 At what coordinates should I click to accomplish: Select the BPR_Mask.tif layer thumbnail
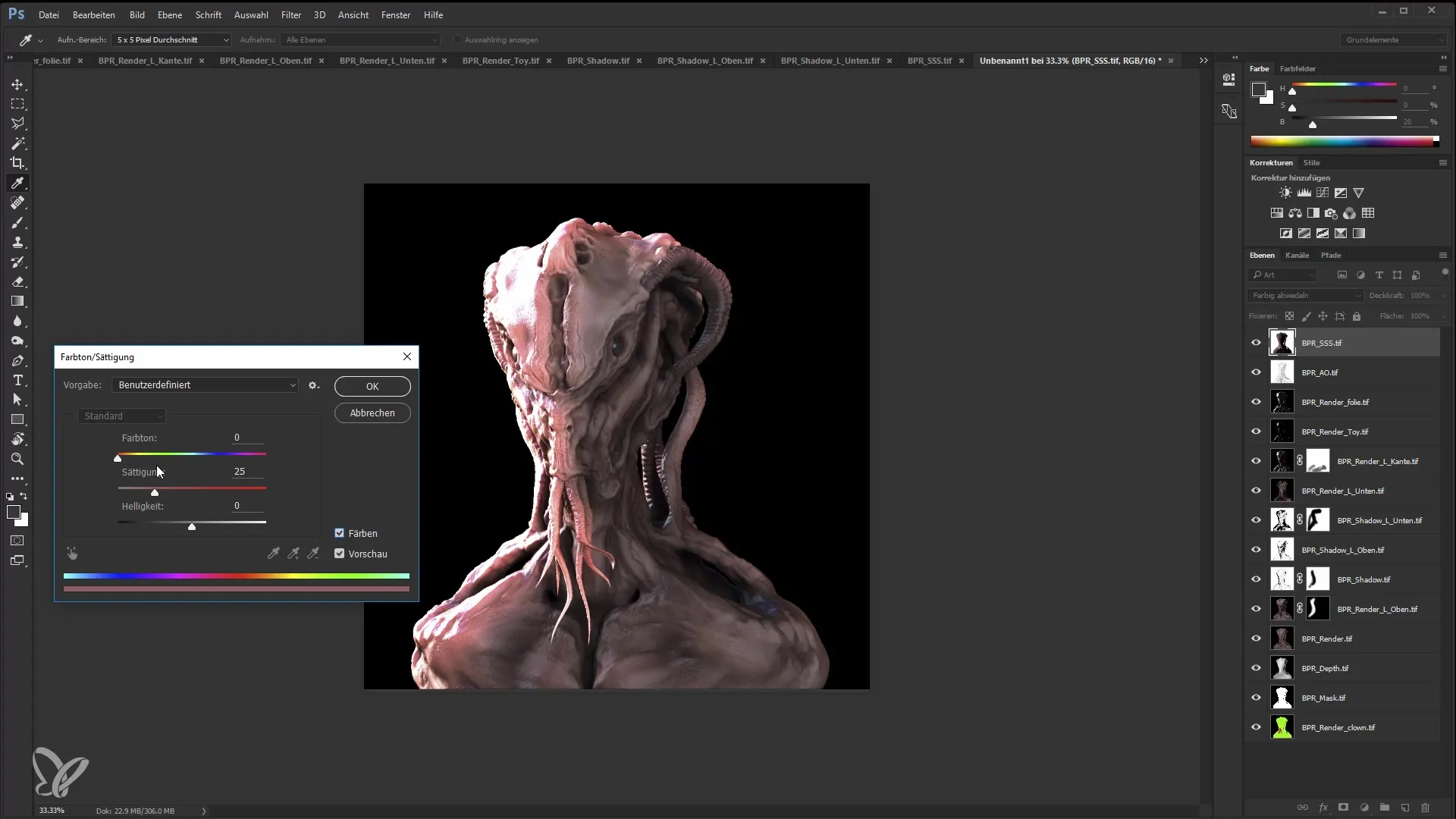click(1282, 698)
